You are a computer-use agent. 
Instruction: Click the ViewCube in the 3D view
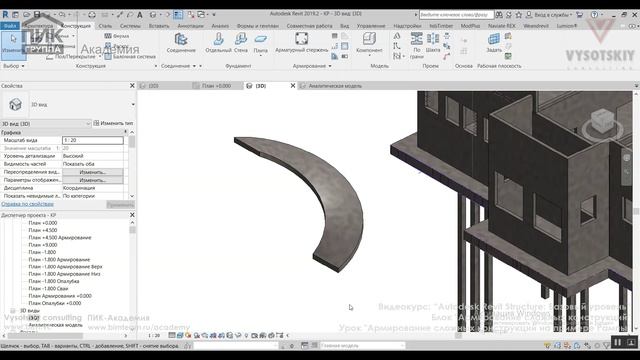coord(602,122)
